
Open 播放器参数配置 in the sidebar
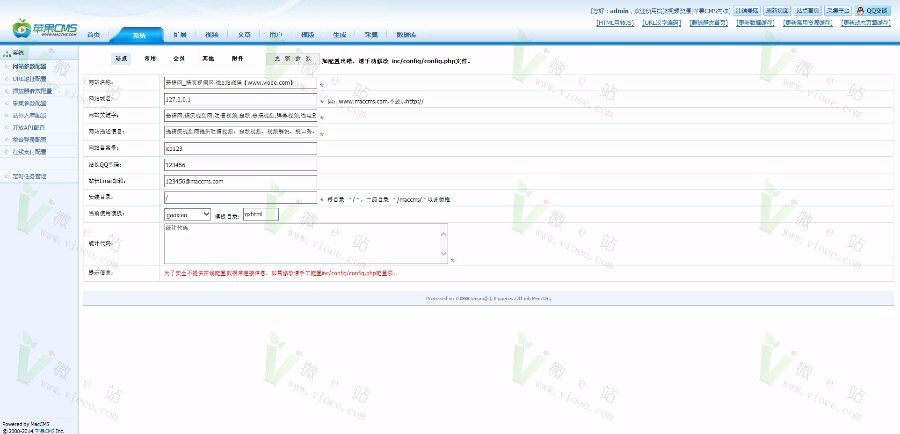point(32,91)
